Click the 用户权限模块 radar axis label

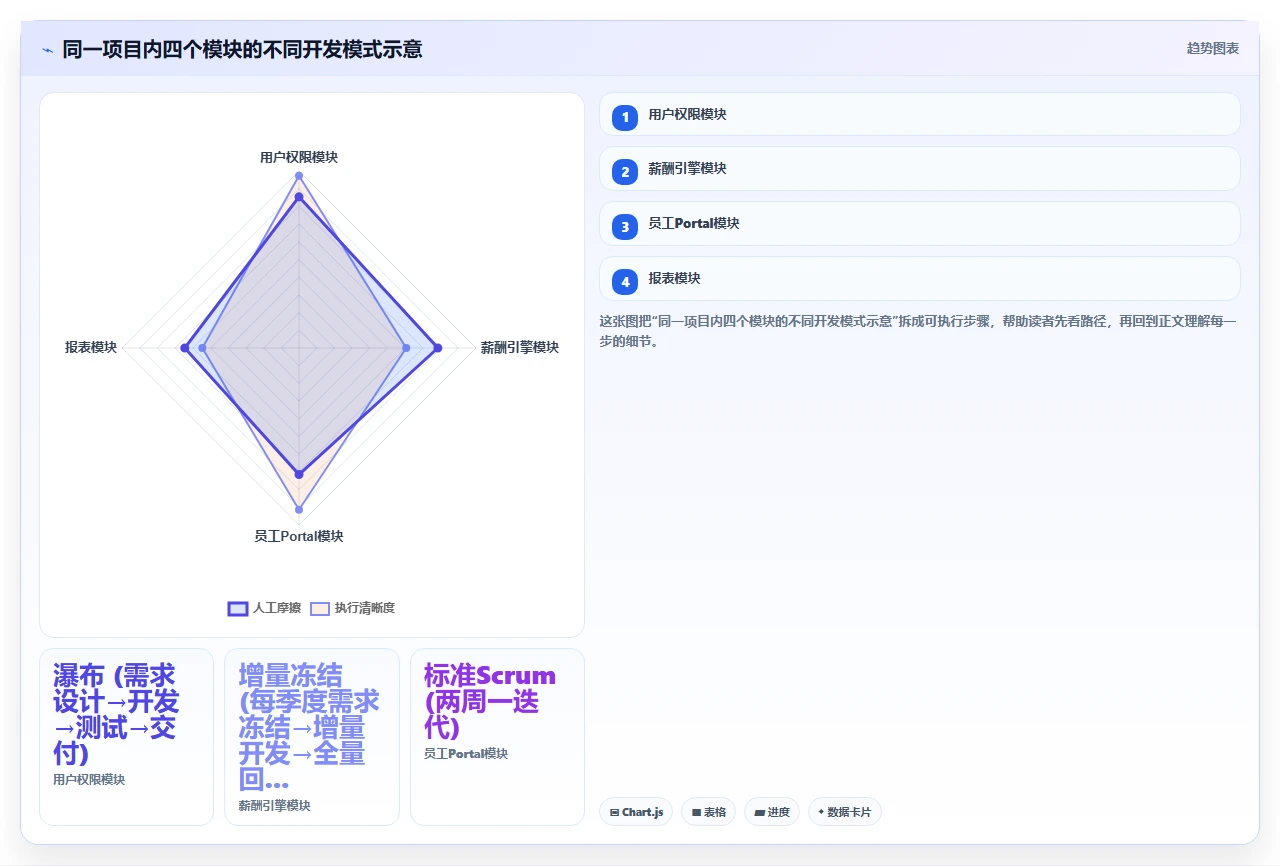(x=298, y=158)
